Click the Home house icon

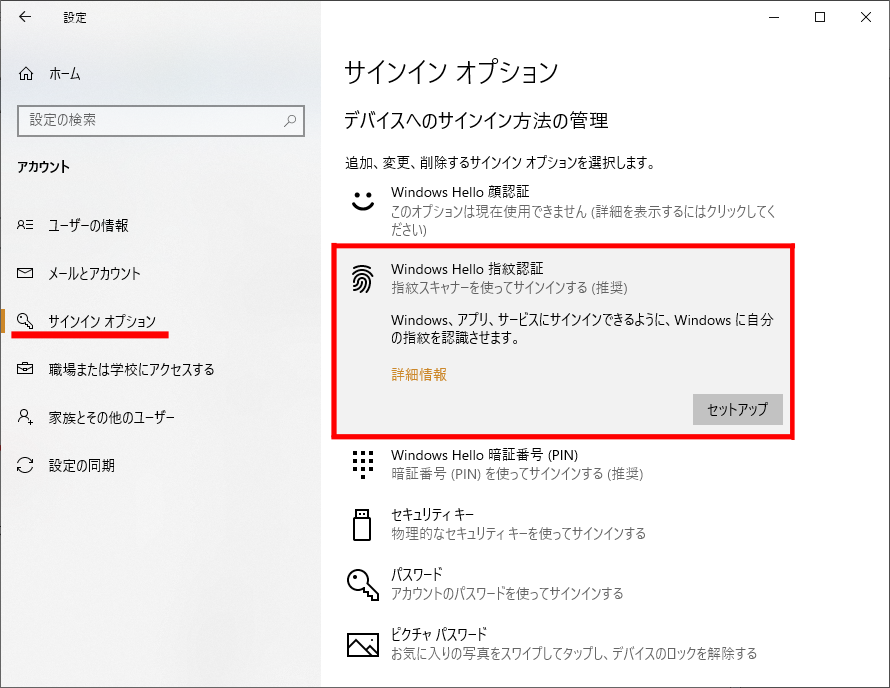coord(26,74)
